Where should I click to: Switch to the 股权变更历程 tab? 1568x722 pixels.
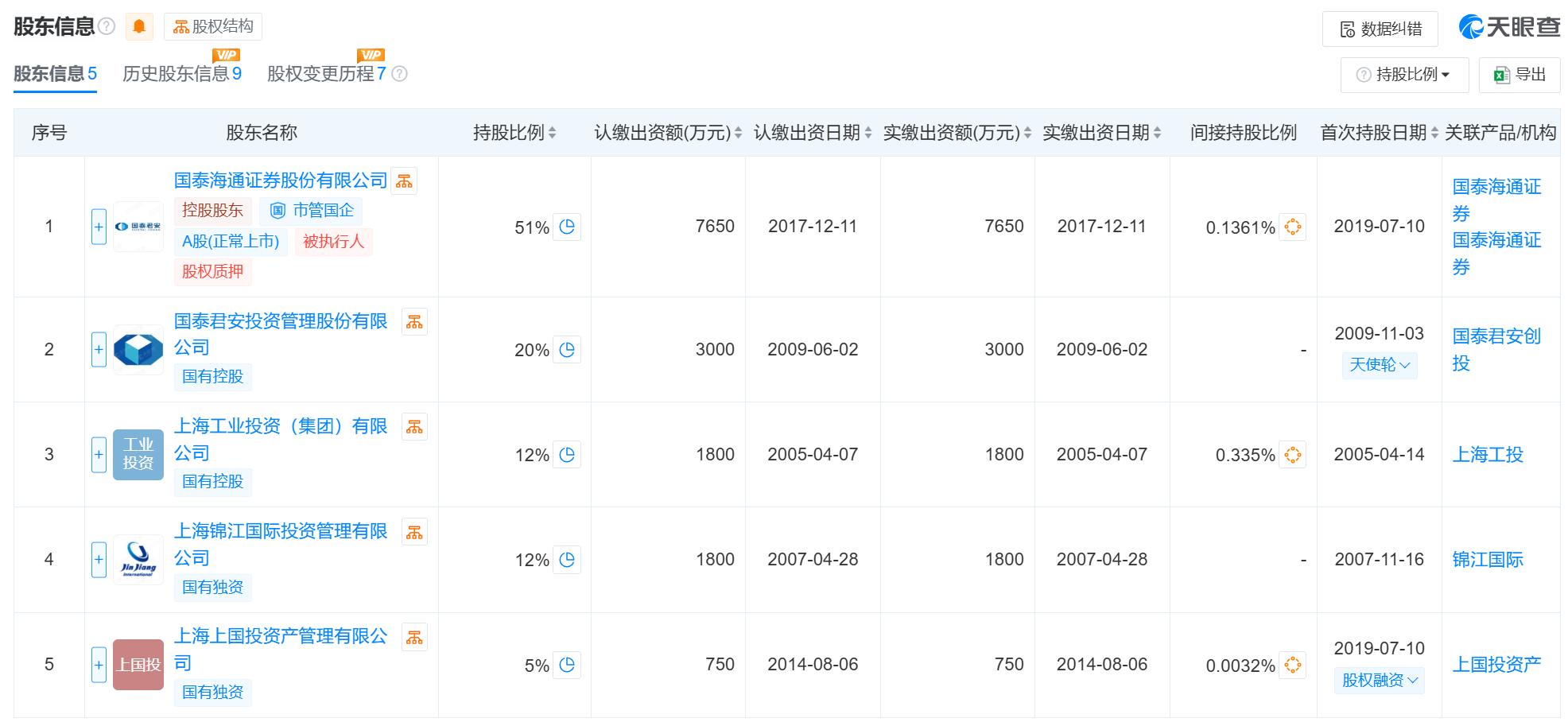click(x=327, y=74)
